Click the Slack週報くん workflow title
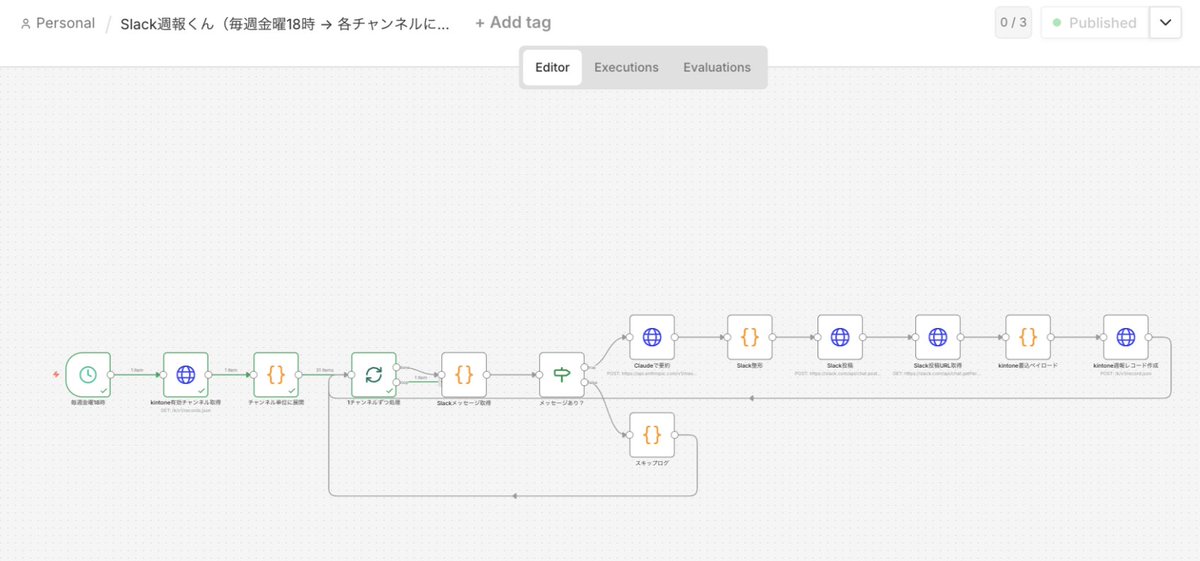Viewport: 1200px width, 561px height. click(285, 23)
